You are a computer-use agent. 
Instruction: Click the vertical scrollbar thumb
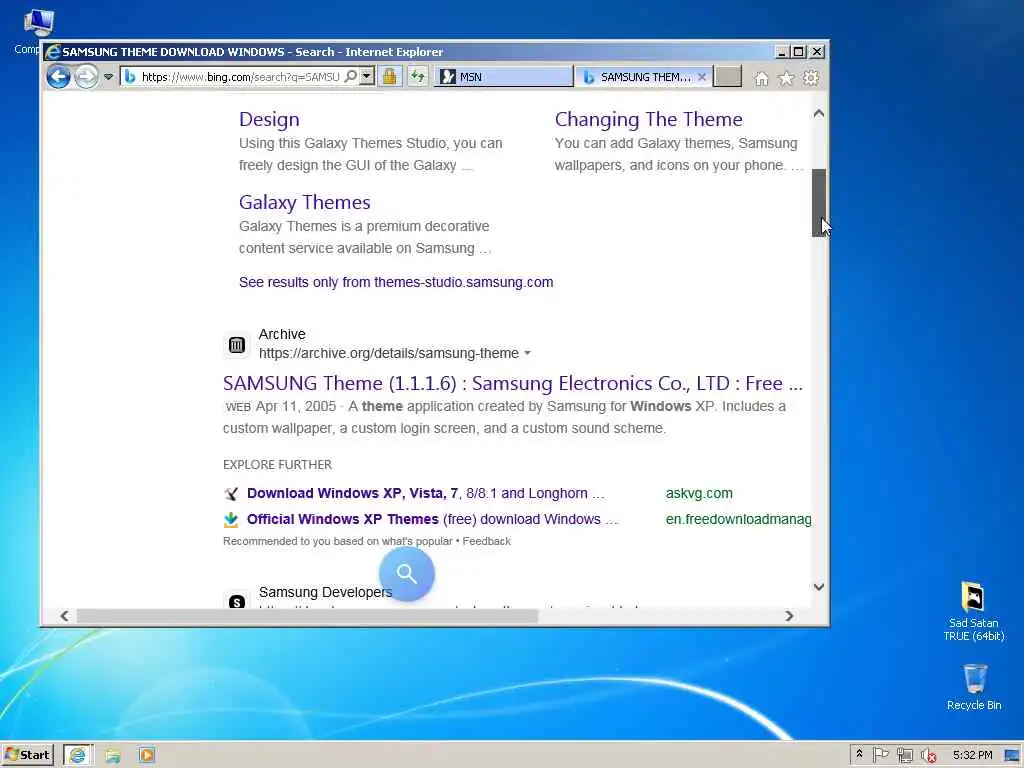[x=819, y=202]
